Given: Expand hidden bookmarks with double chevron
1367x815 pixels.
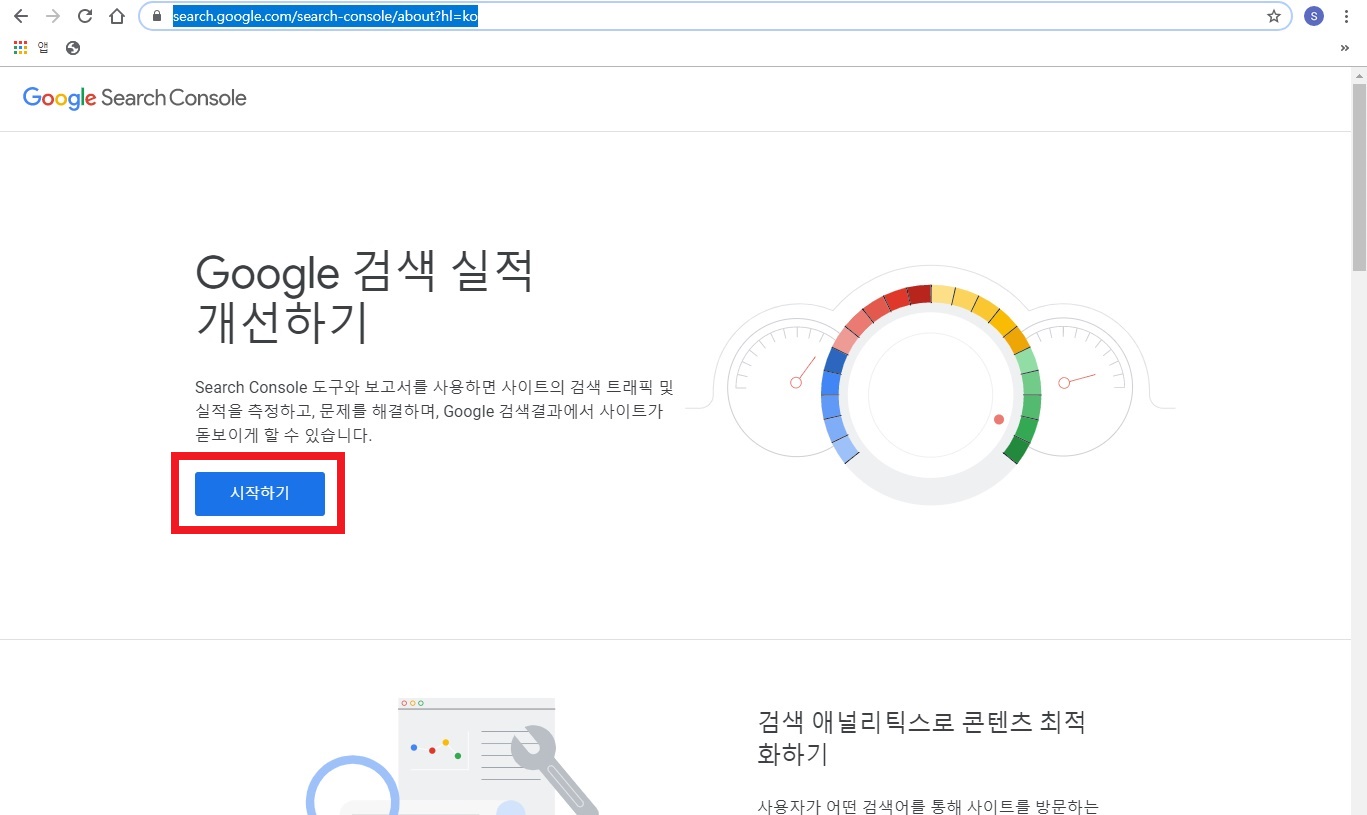Looking at the screenshot, I should coord(1345,47).
